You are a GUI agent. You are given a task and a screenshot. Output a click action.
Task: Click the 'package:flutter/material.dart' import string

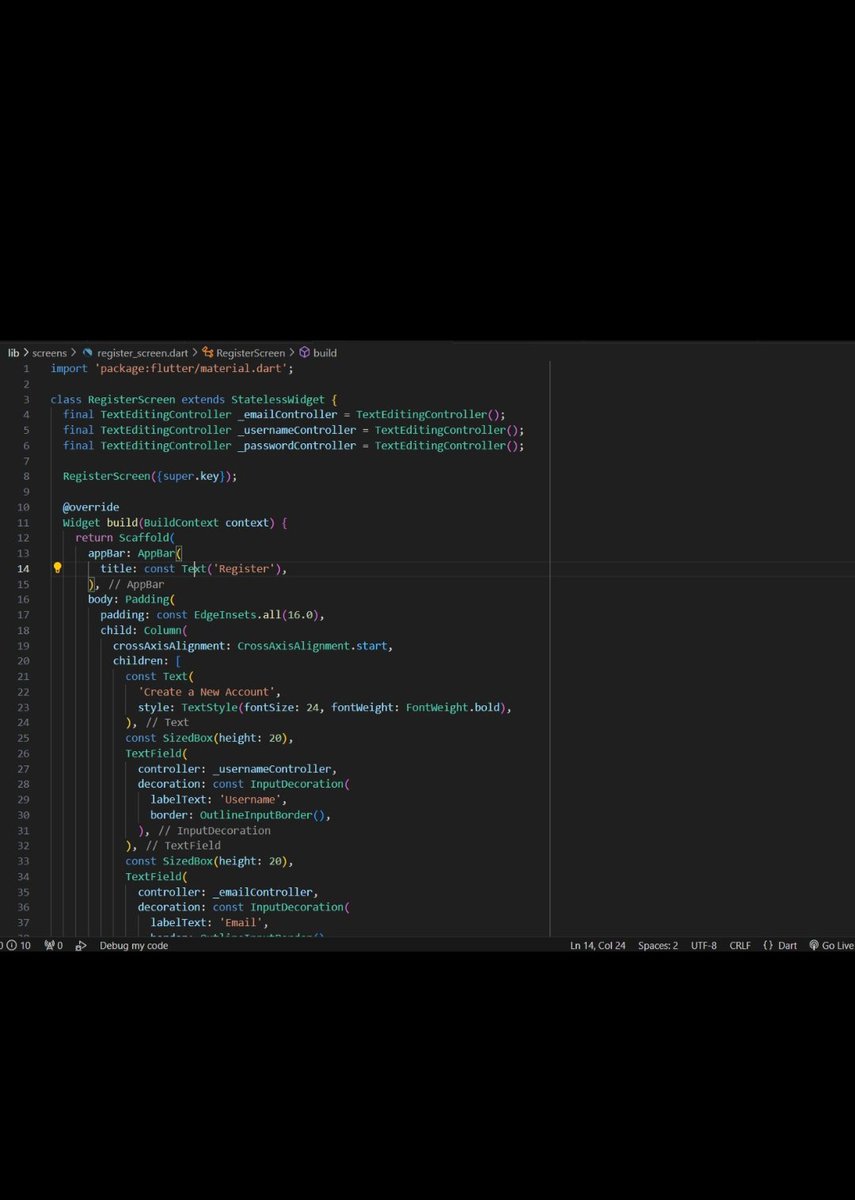192,368
